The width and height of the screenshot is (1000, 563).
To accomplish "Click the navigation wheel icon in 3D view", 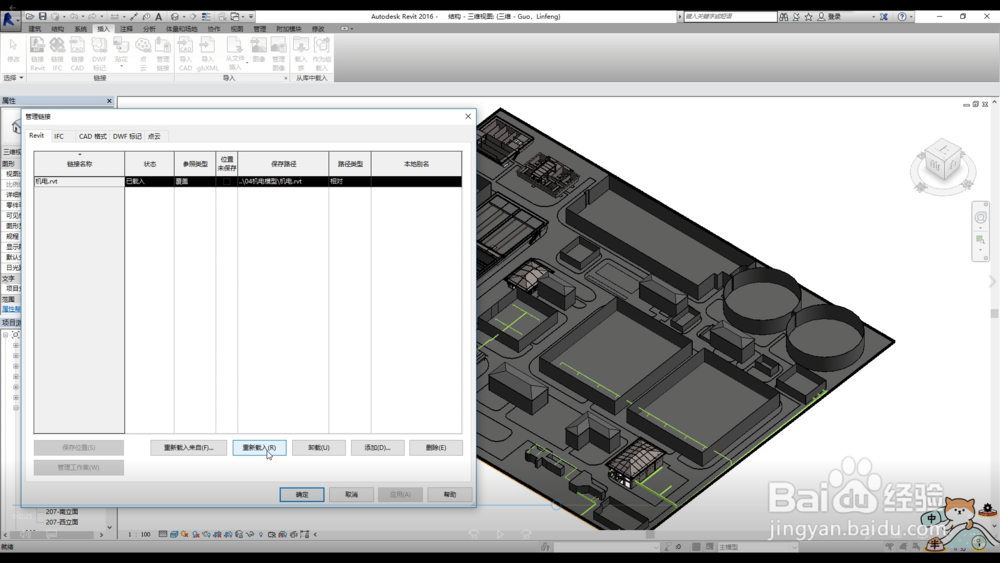I will pos(981,217).
